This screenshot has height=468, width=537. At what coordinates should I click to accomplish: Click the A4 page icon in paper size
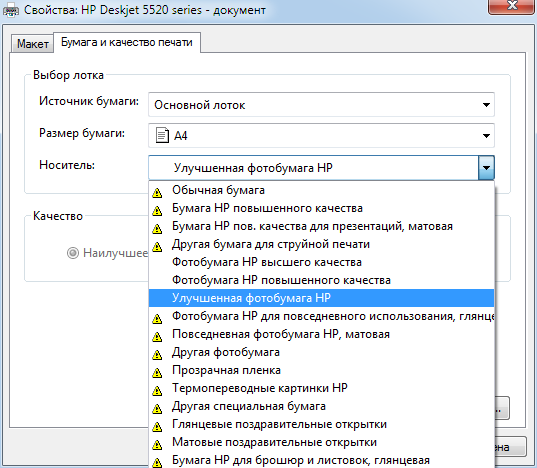click(162, 135)
